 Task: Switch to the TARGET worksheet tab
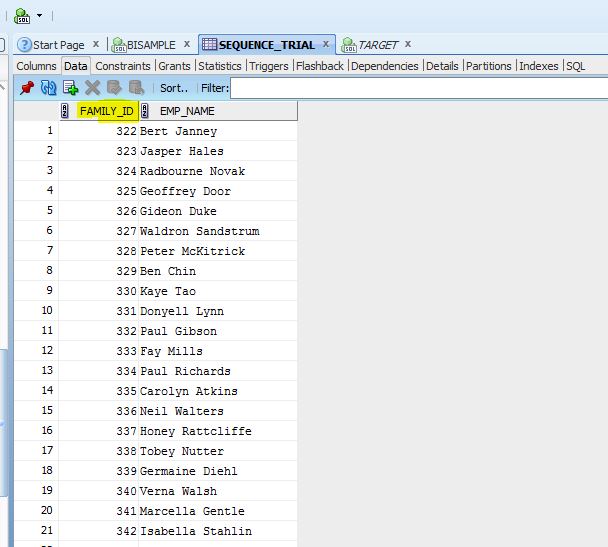(378, 45)
